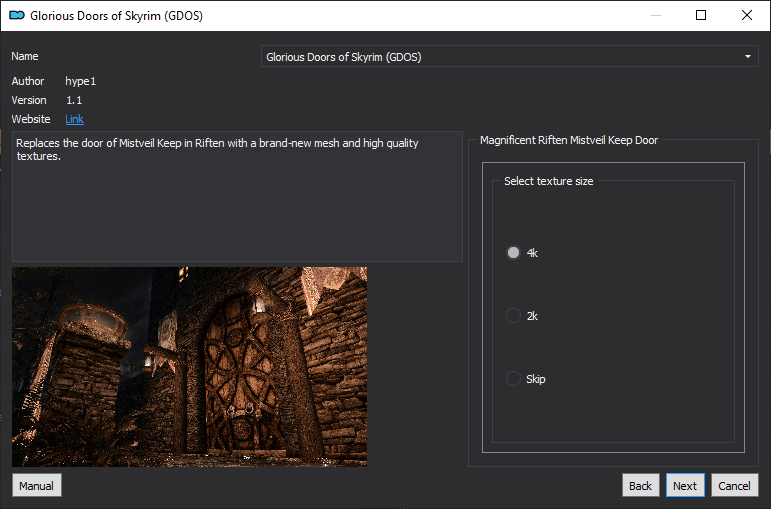This screenshot has height=509, width=771.
Task: Click the Manual install button
Action: [37, 485]
